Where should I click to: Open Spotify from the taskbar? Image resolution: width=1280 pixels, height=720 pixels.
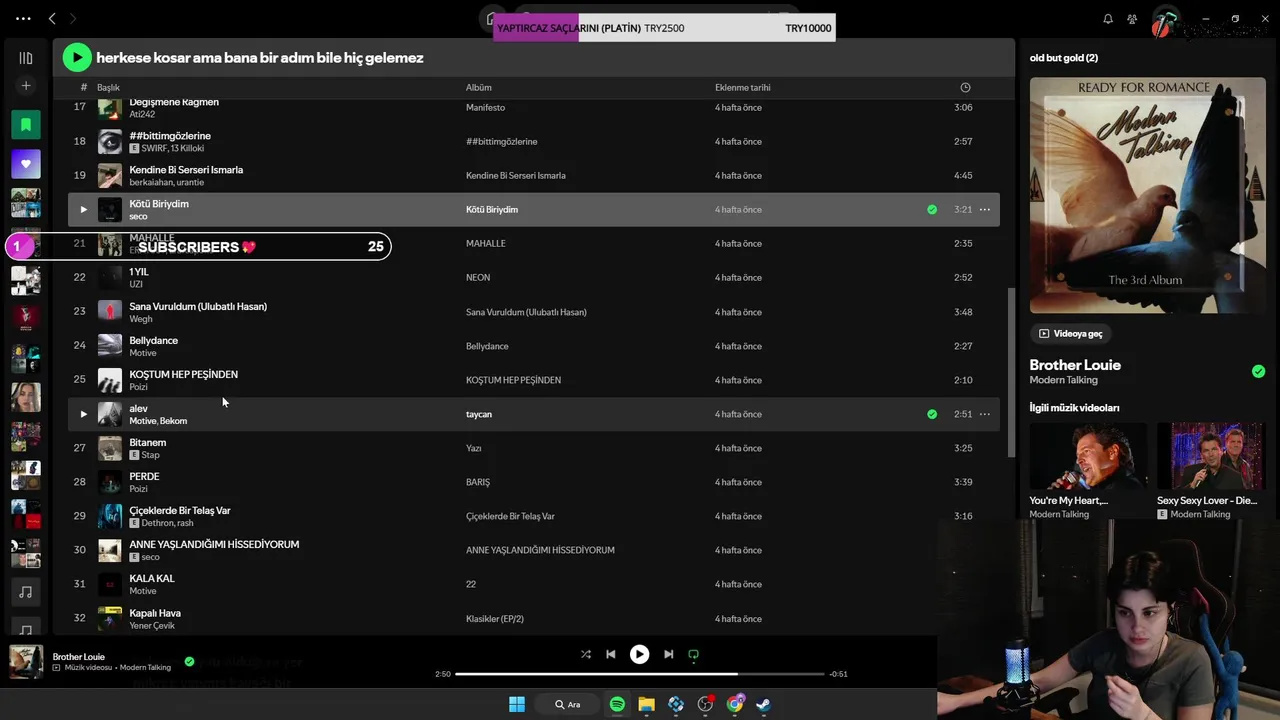coord(617,704)
